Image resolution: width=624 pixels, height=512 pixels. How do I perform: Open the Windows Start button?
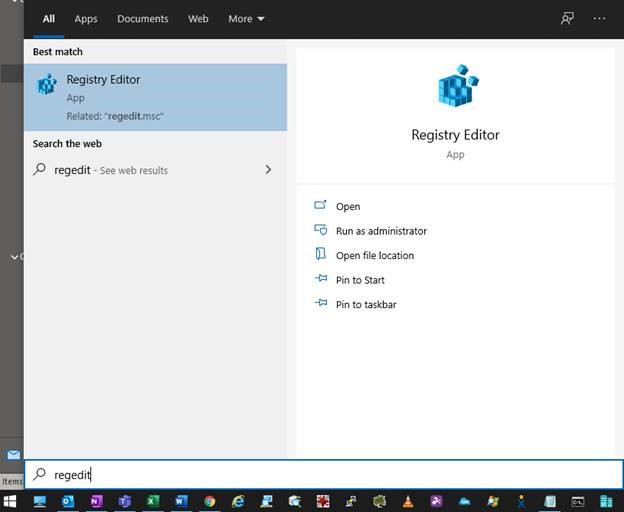(10, 501)
